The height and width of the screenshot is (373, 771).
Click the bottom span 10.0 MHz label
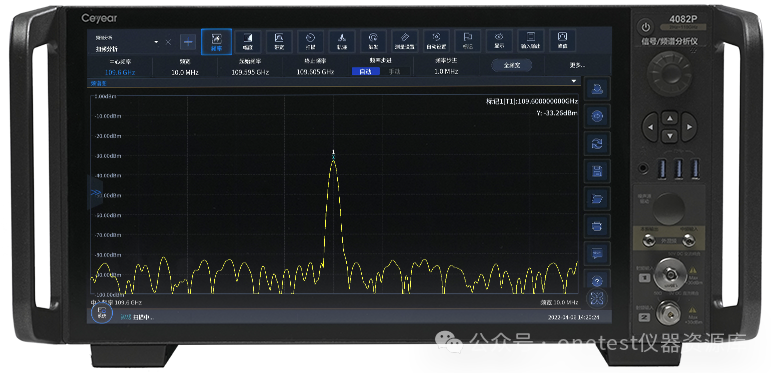(559, 302)
